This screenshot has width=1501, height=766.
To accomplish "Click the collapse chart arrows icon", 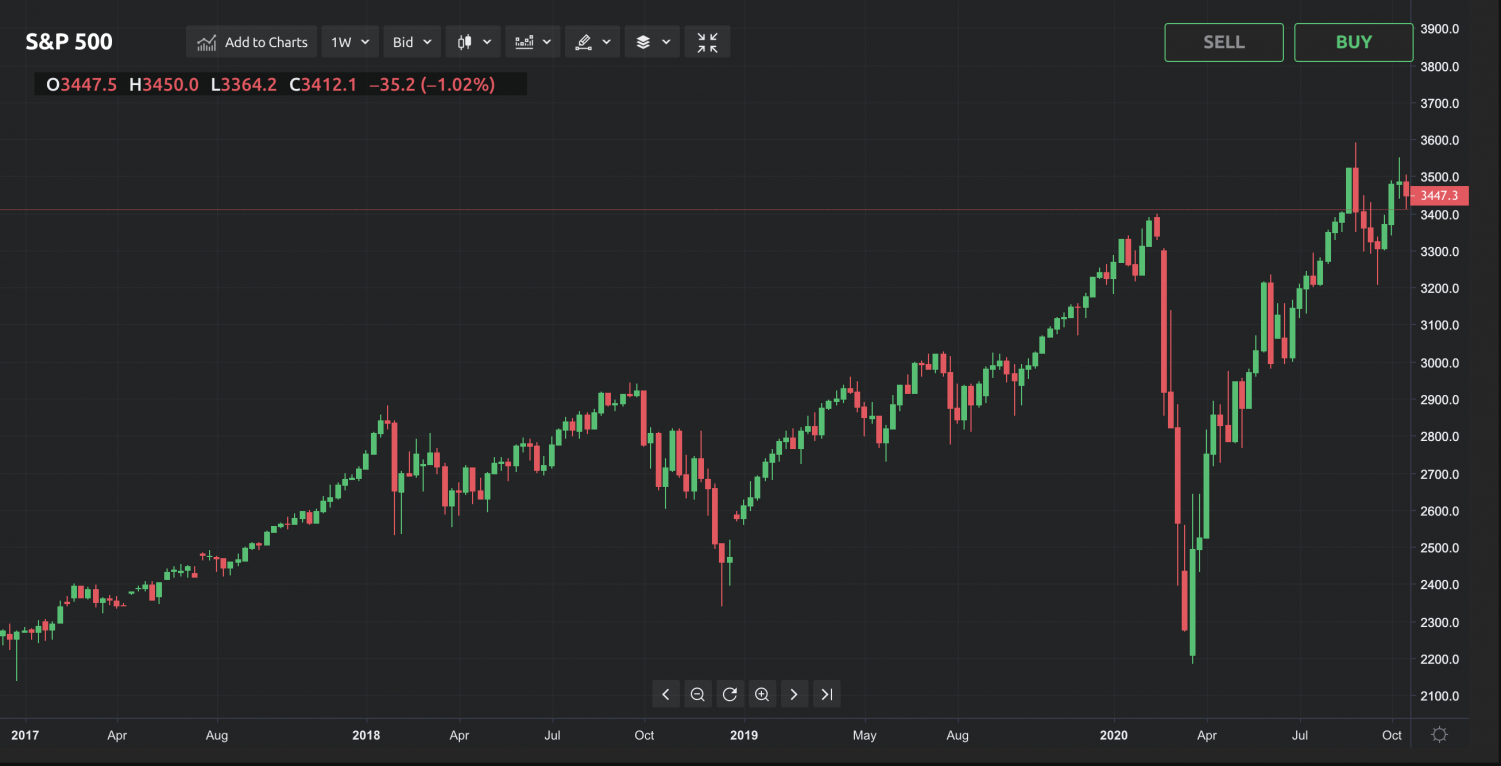I will pyautogui.click(x=707, y=42).
